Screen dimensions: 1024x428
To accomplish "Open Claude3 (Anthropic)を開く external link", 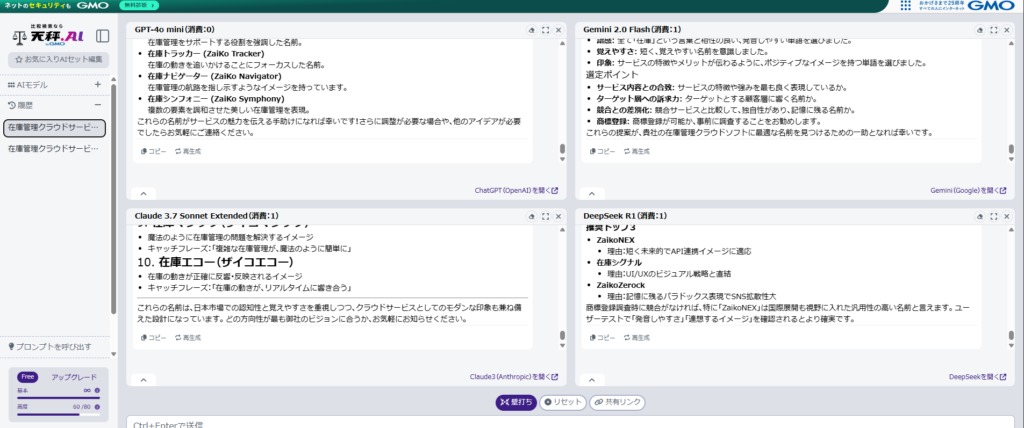I will click(x=514, y=377).
